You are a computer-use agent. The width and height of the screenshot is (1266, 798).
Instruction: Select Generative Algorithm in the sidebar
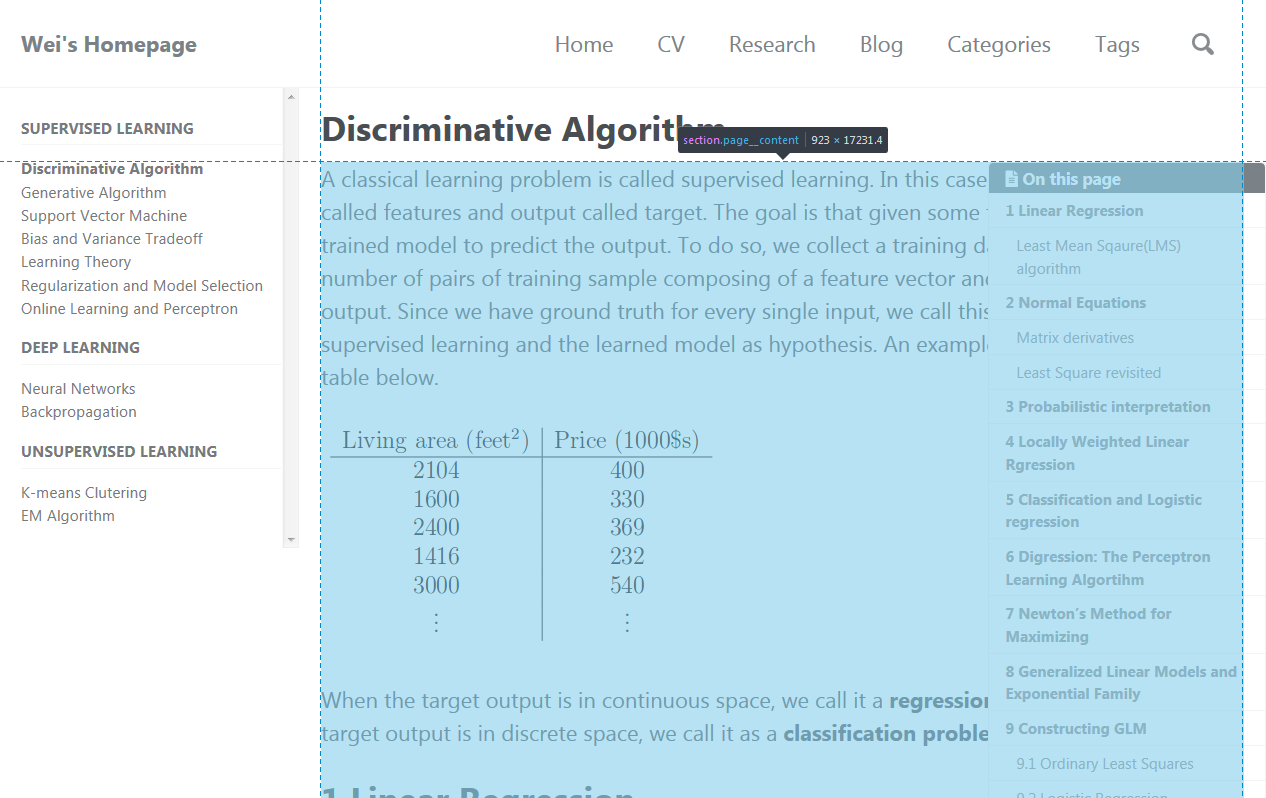[x=93, y=192]
